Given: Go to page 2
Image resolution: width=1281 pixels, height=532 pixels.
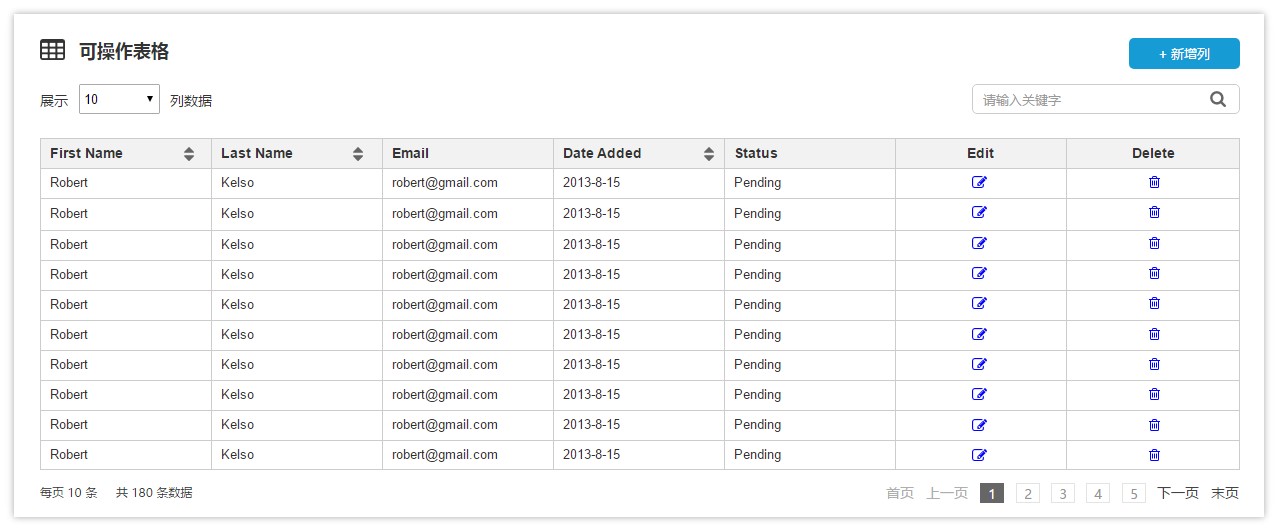Looking at the screenshot, I should click(x=1027, y=493).
